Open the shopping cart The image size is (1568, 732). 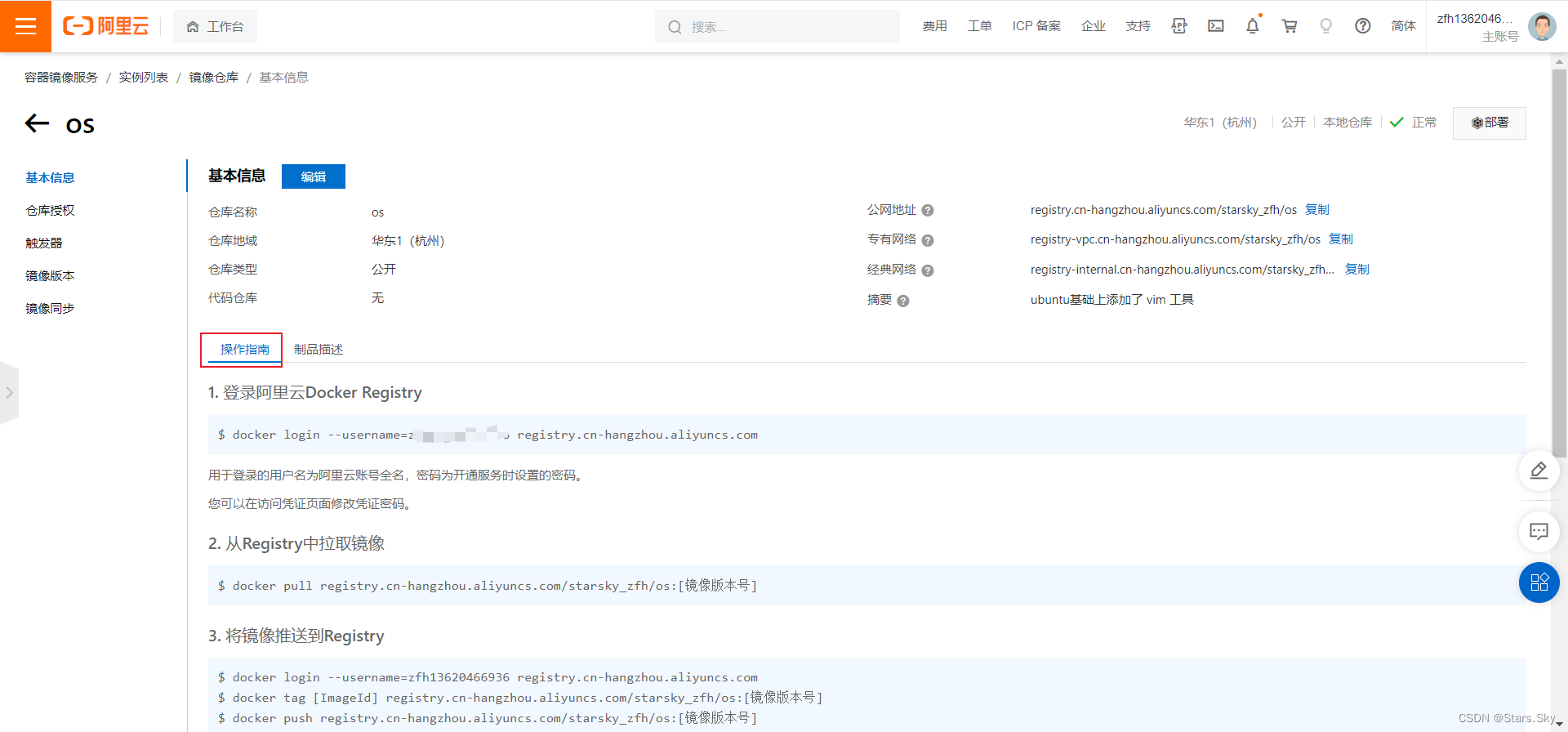tap(1290, 26)
